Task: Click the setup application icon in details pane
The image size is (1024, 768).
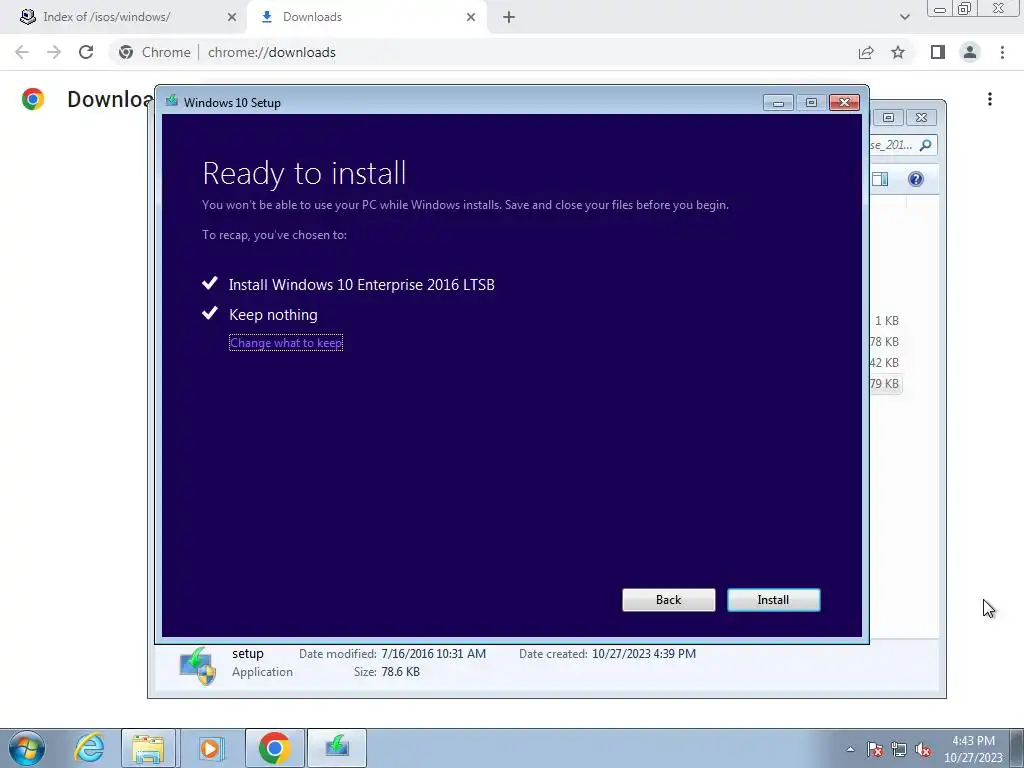Action: (x=197, y=665)
